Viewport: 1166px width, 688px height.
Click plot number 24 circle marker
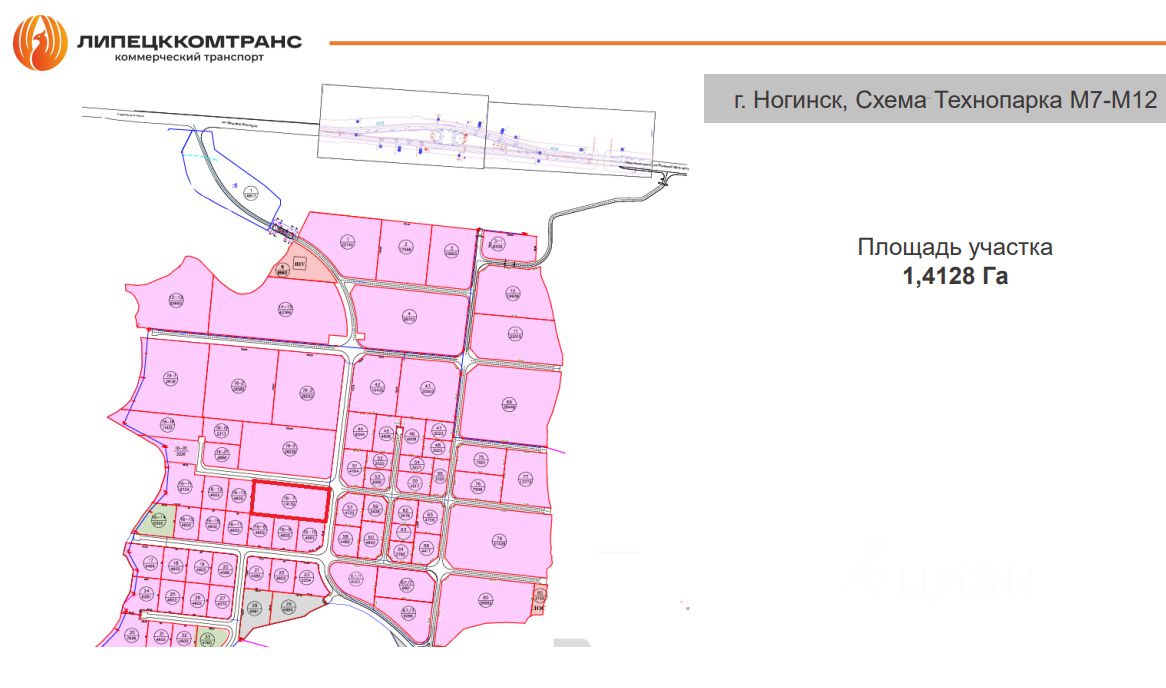point(146,594)
